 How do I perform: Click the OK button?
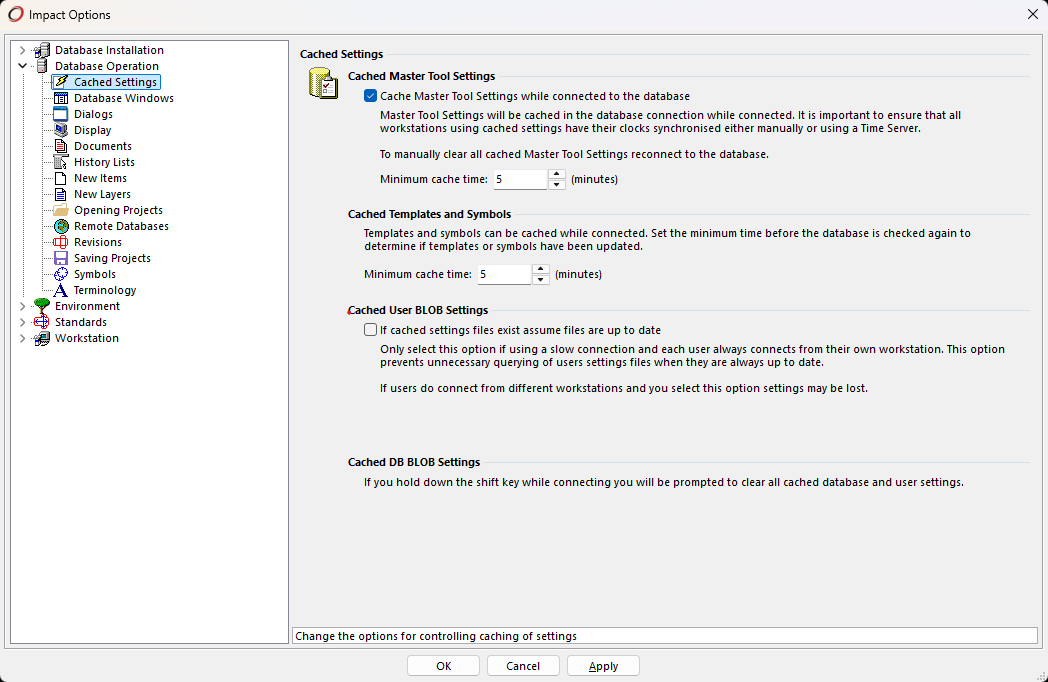pyautogui.click(x=443, y=666)
